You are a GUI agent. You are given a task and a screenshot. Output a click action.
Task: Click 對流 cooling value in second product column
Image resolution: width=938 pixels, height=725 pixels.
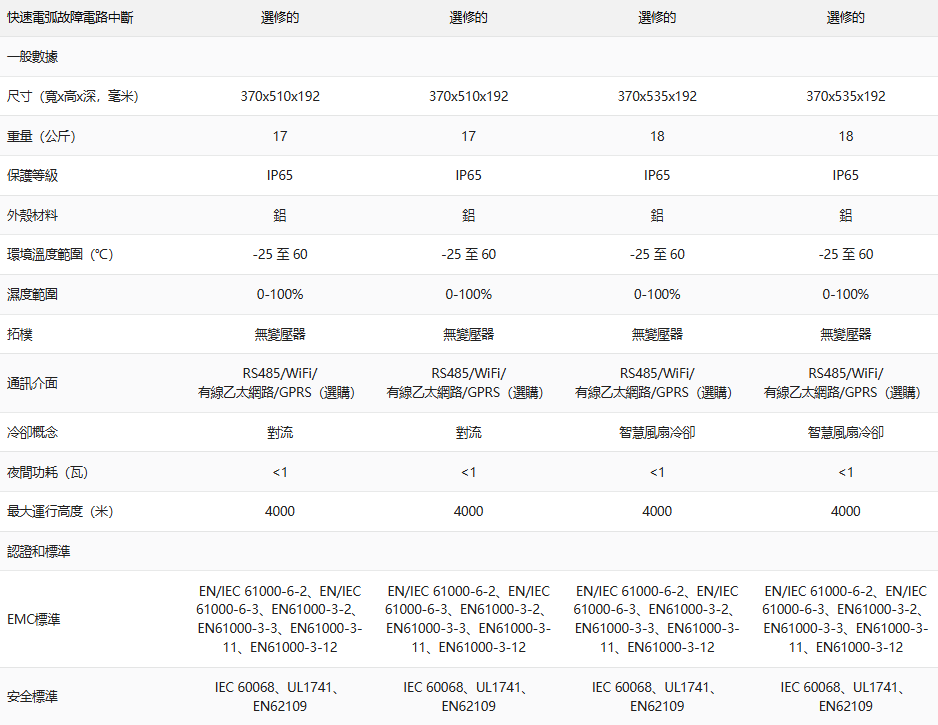tap(468, 432)
